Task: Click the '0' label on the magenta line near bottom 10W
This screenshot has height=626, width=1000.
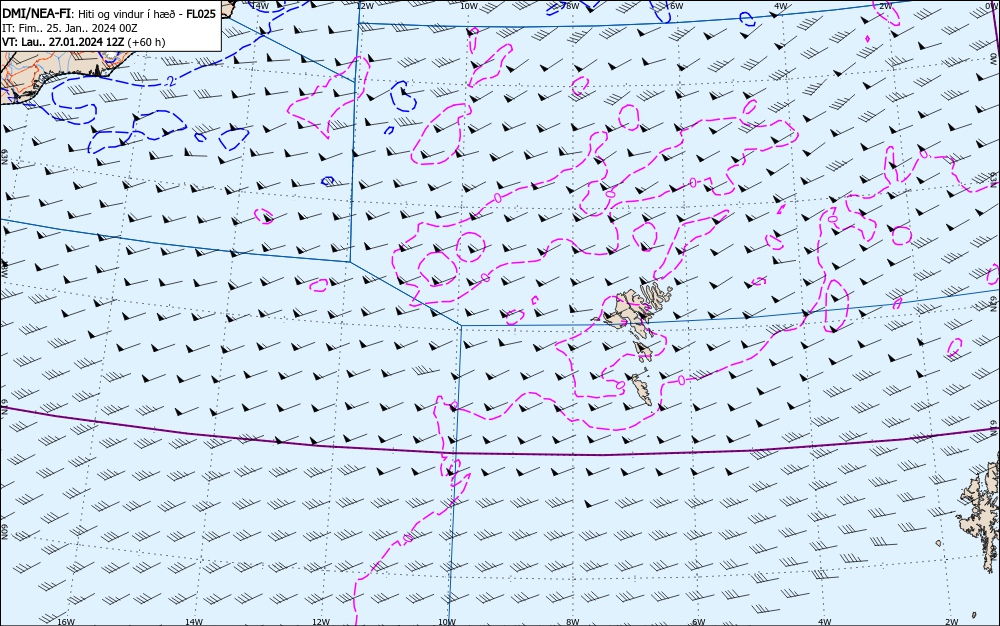Action: pyautogui.click(x=408, y=539)
